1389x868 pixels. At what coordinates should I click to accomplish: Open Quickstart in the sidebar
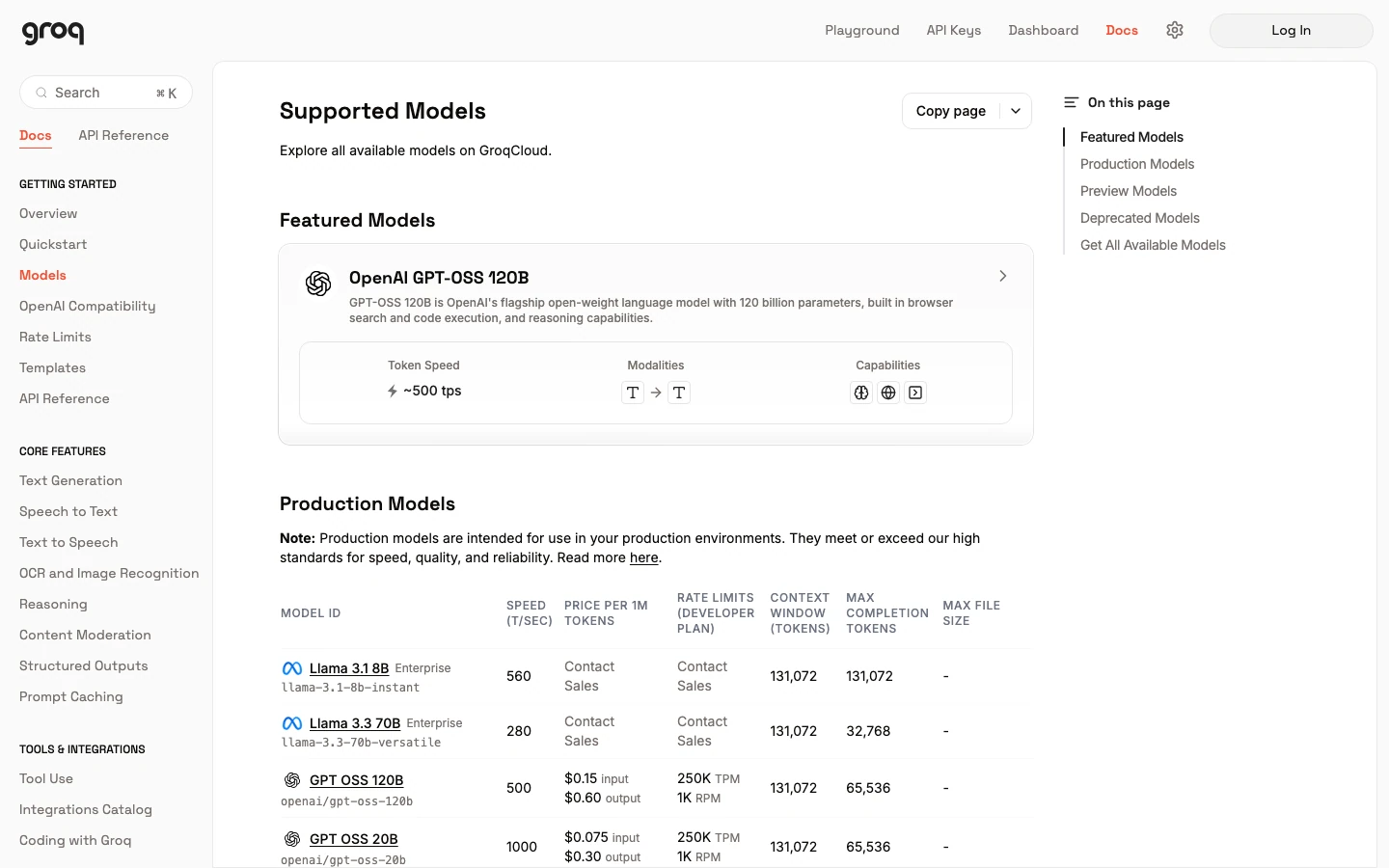coord(53,244)
